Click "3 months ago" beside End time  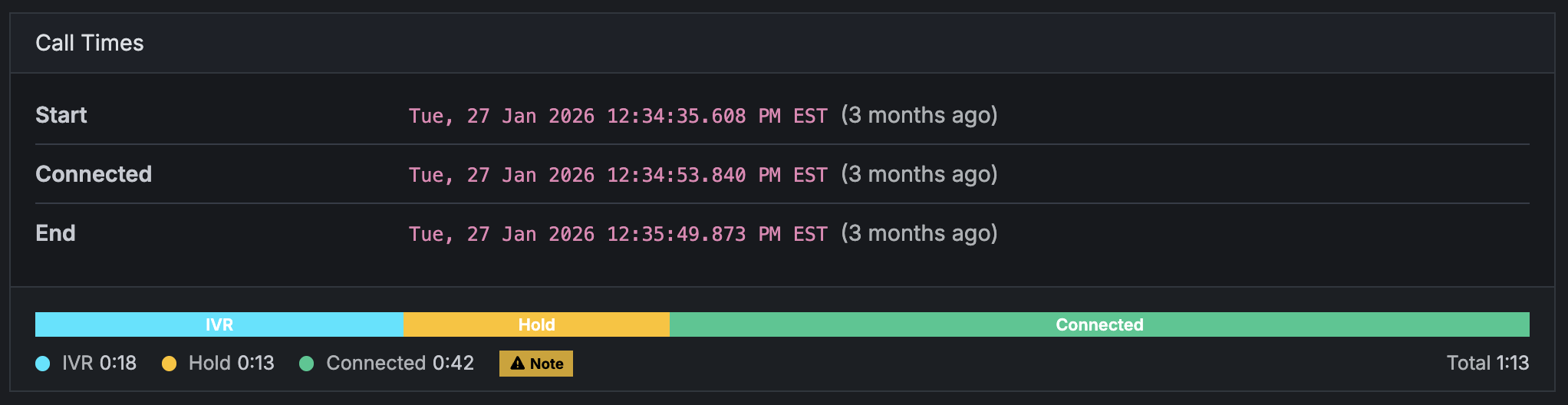(x=919, y=233)
